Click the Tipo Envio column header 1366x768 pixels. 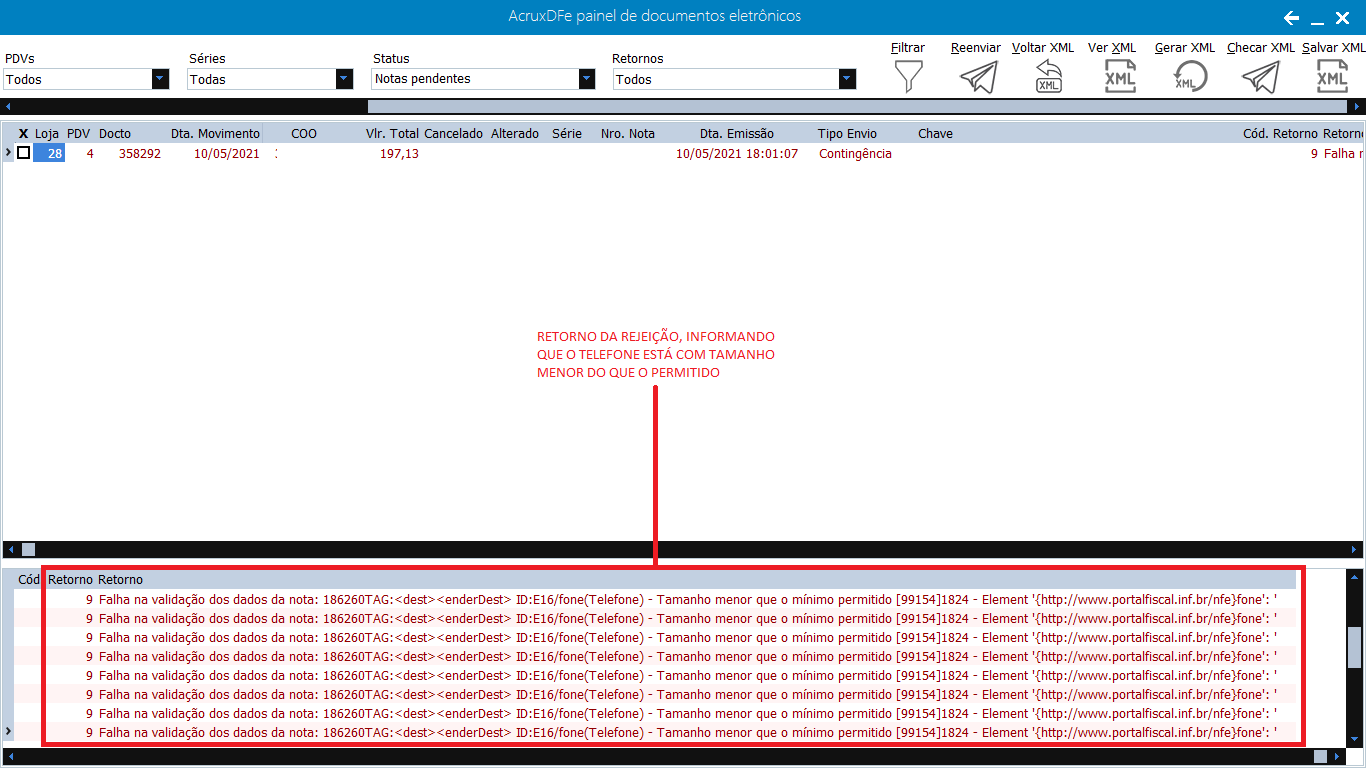click(847, 133)
